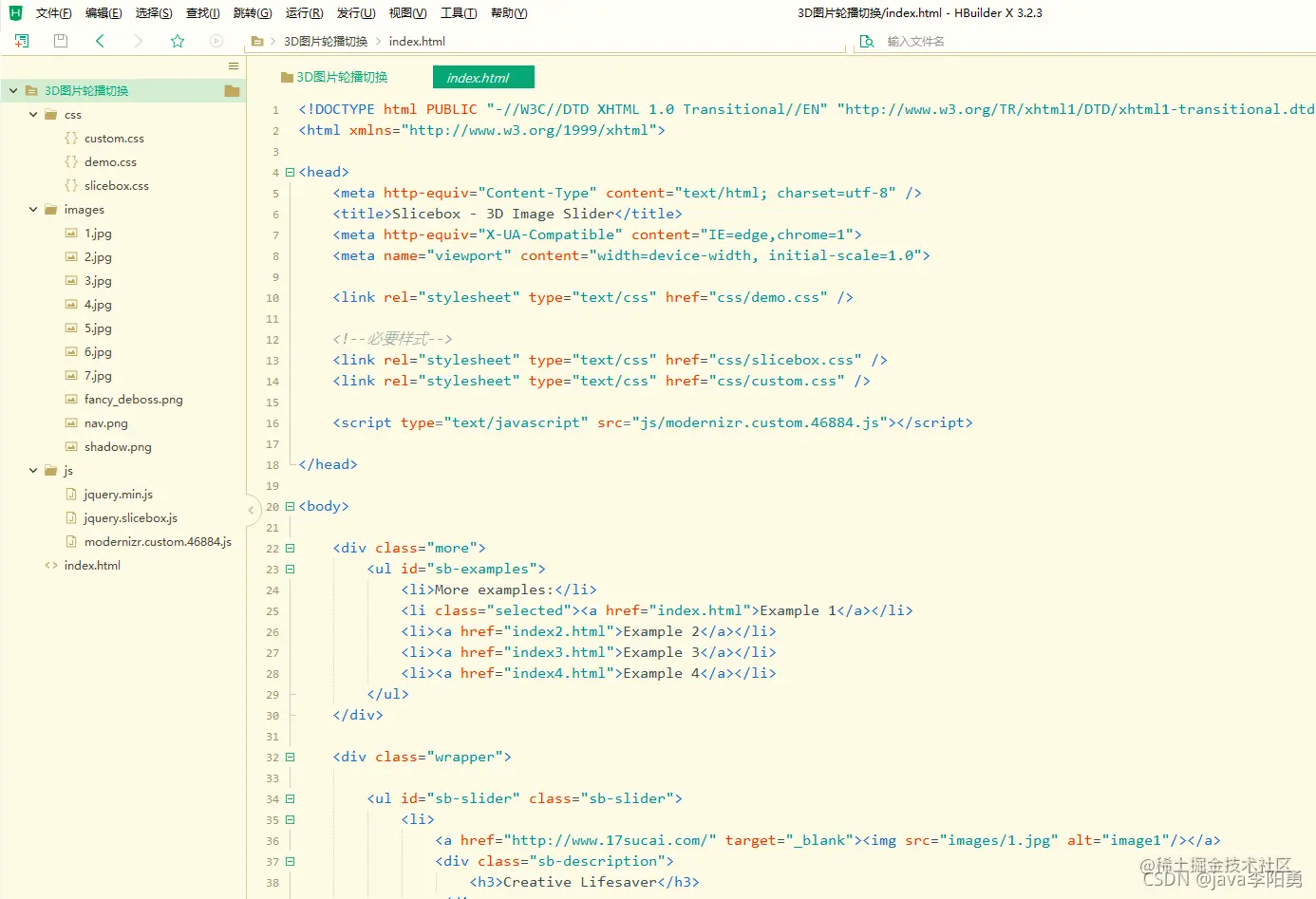The width and height of the screenshot is (1316, 899).
Task: Go back with the left arrow icon
Action: [x=100, y=41]
